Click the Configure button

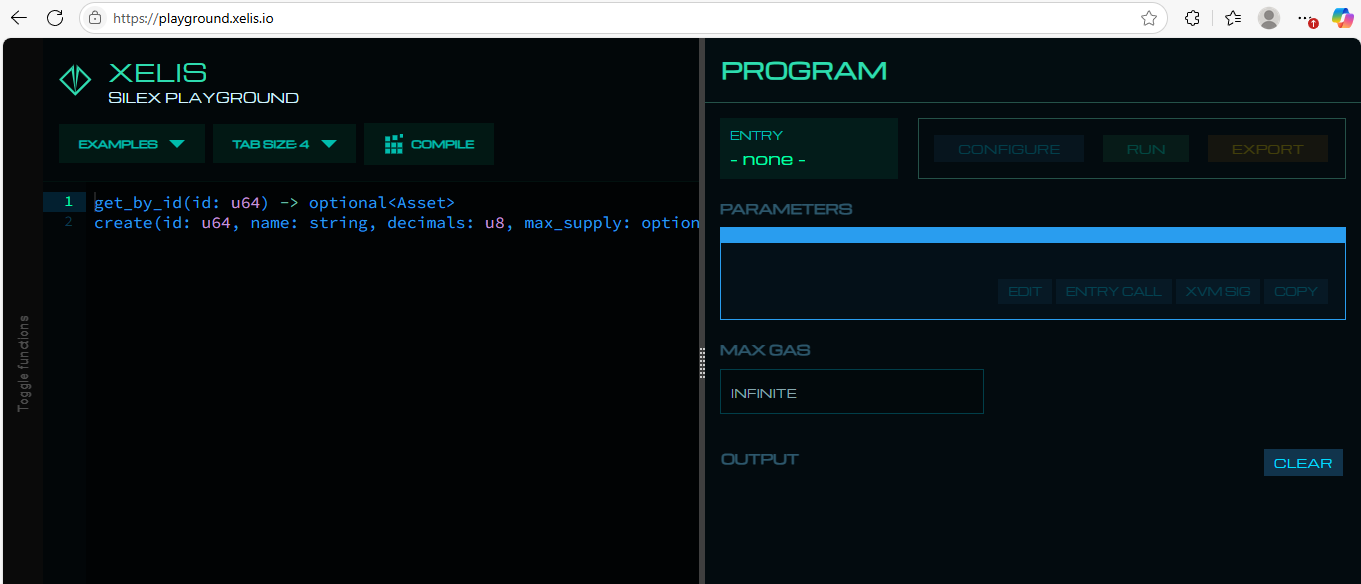click(1008, 149)
